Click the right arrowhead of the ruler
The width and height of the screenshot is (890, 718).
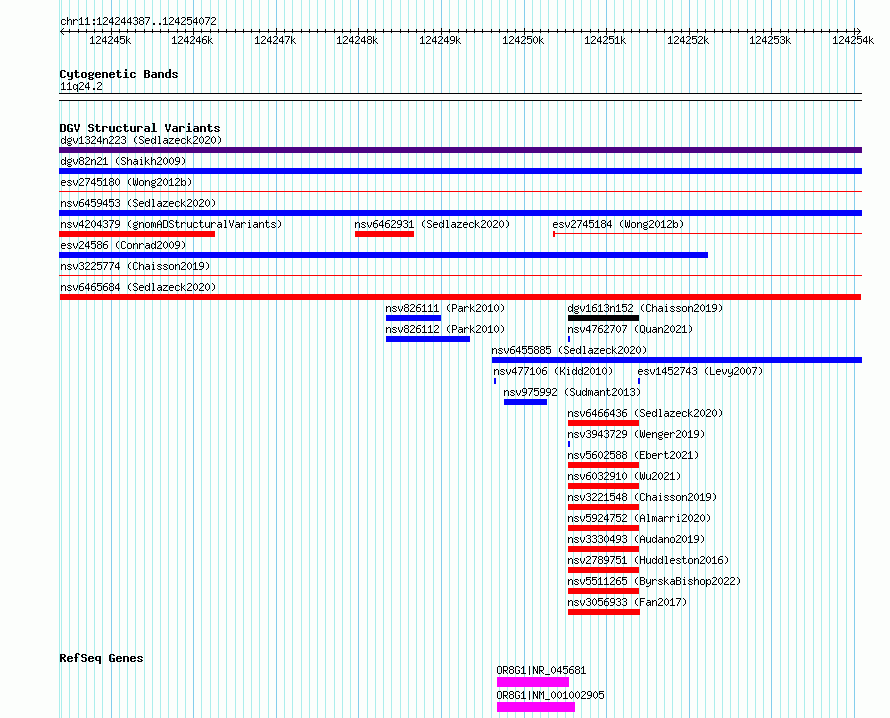[x=859, y=31]
